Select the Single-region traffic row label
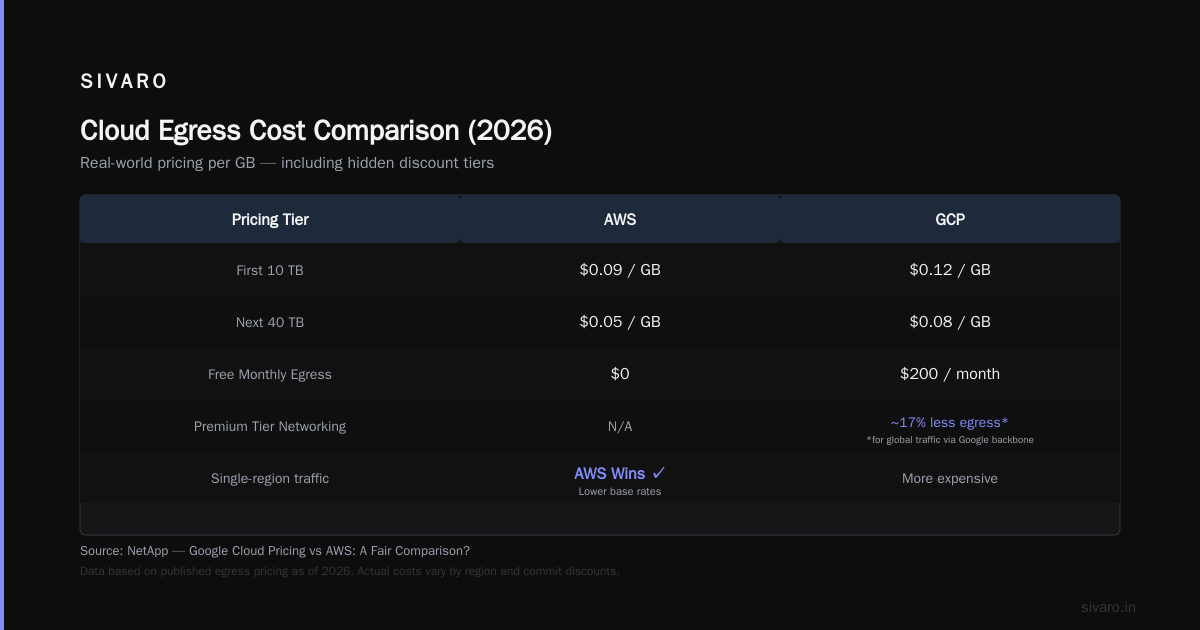The width and height of the screenshot is (1200, 630). click(270, 478)
